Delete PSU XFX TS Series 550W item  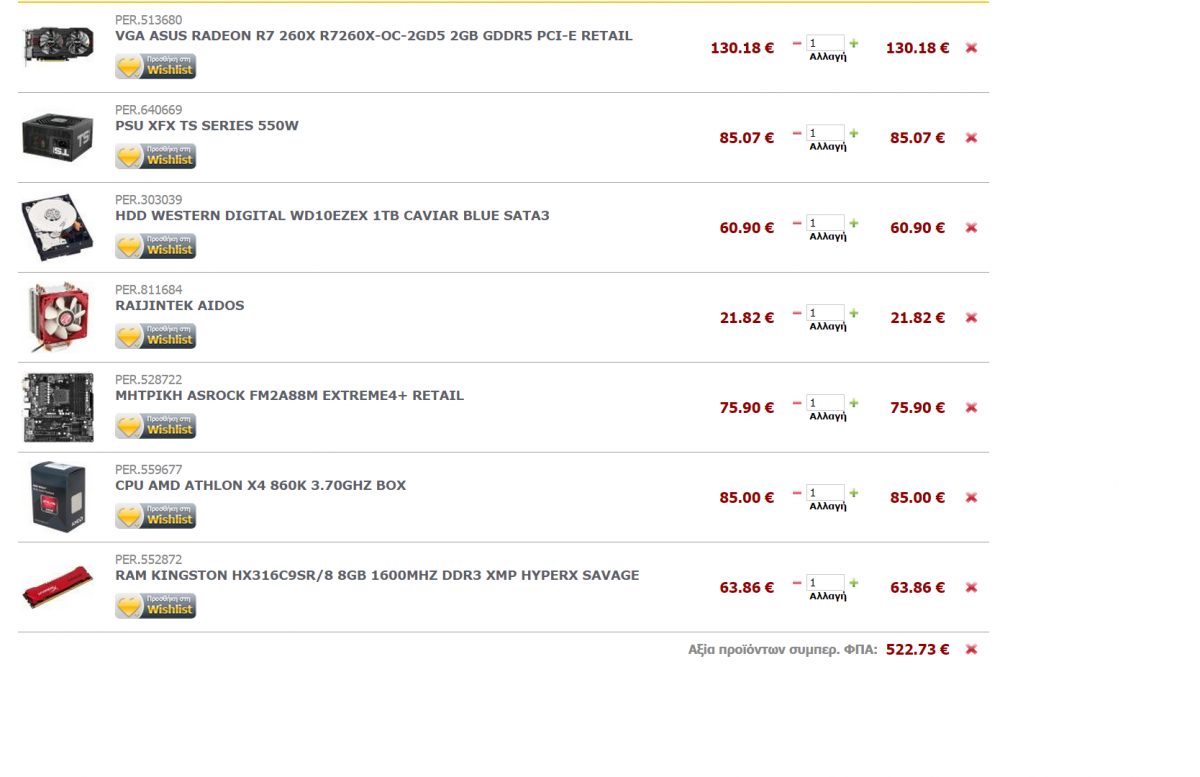point(971,138)
